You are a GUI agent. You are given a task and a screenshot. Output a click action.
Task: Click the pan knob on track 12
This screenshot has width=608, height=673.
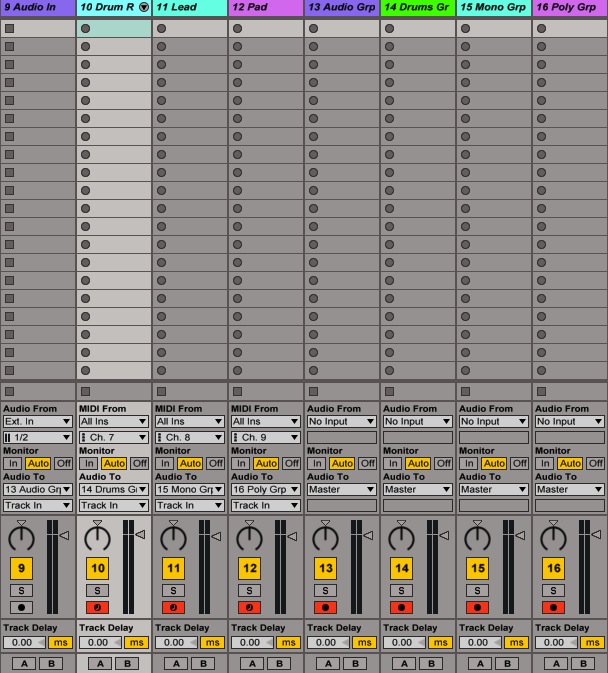pyautogui.click(x=249, y=538)
